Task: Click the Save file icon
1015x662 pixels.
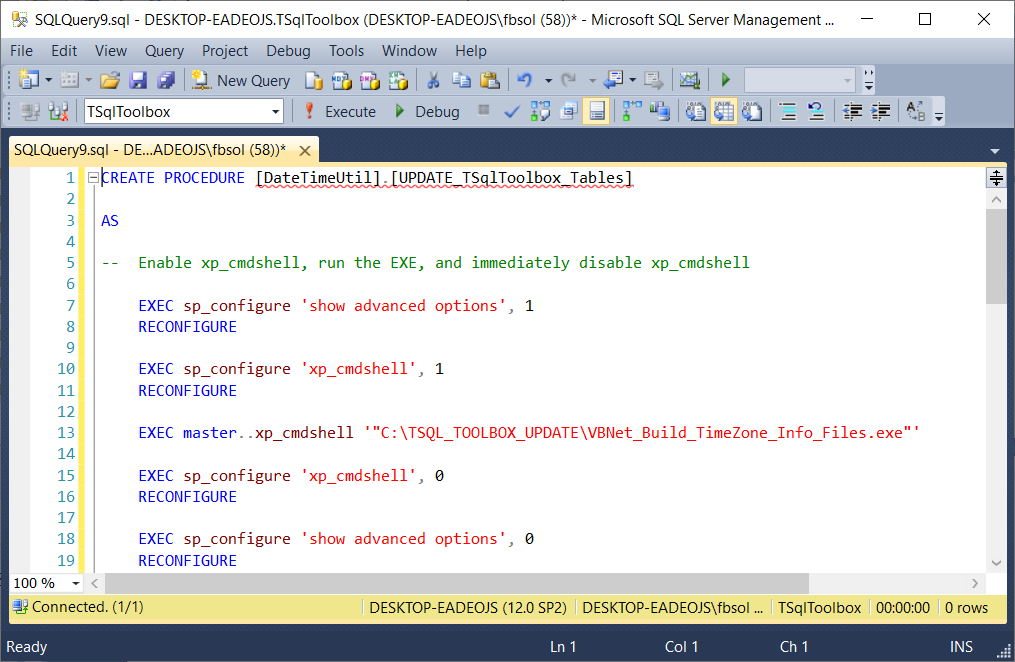Action: [138, 80]
